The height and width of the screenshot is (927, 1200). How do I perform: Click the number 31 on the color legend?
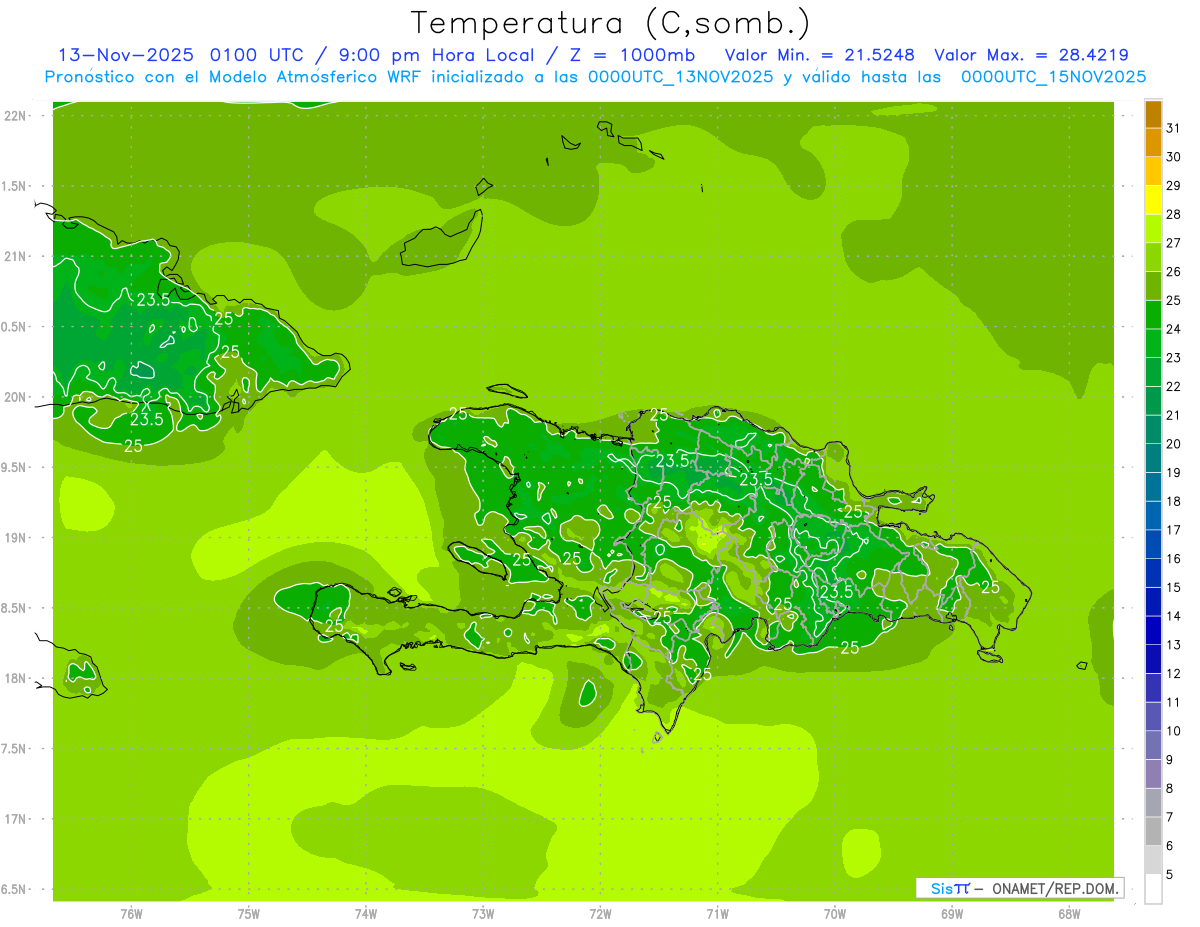[1174, 128]
